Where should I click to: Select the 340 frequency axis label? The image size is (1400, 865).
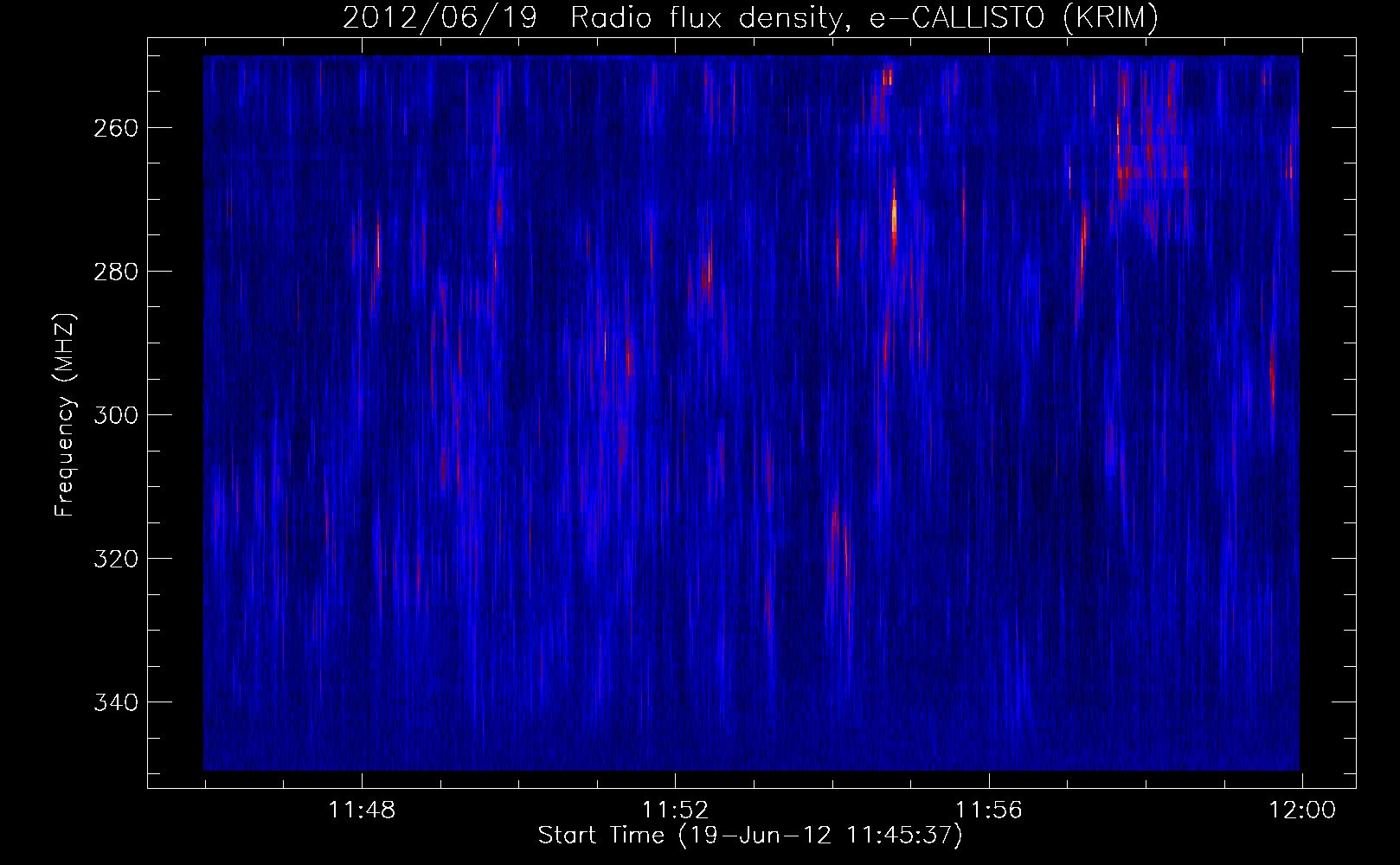coord(114,702)
